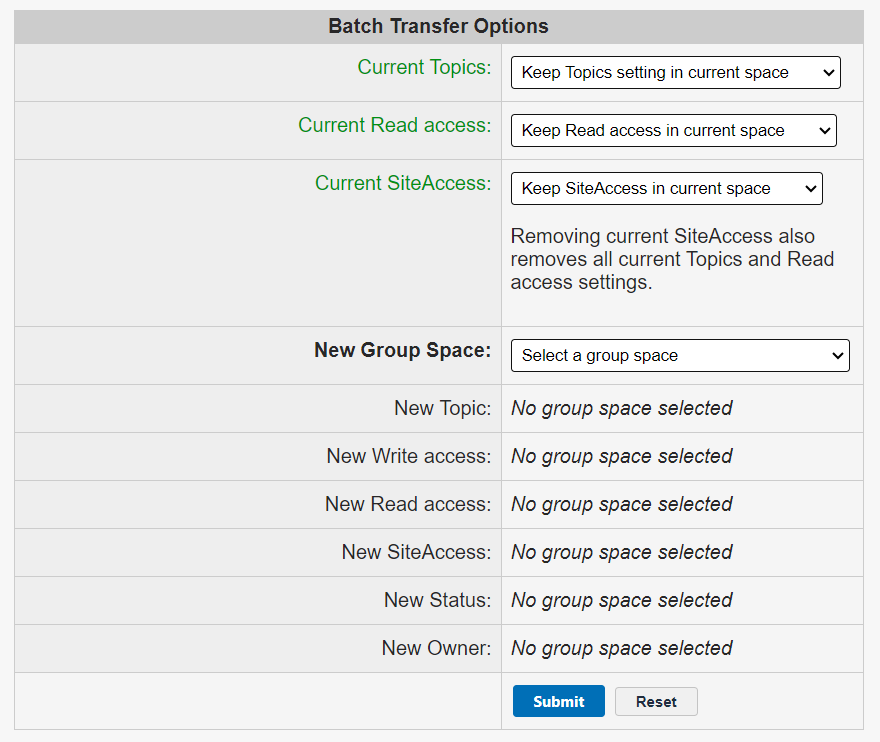Open the Current Read access dropdown
Screen dimensions: 880x742
point(673,130)
